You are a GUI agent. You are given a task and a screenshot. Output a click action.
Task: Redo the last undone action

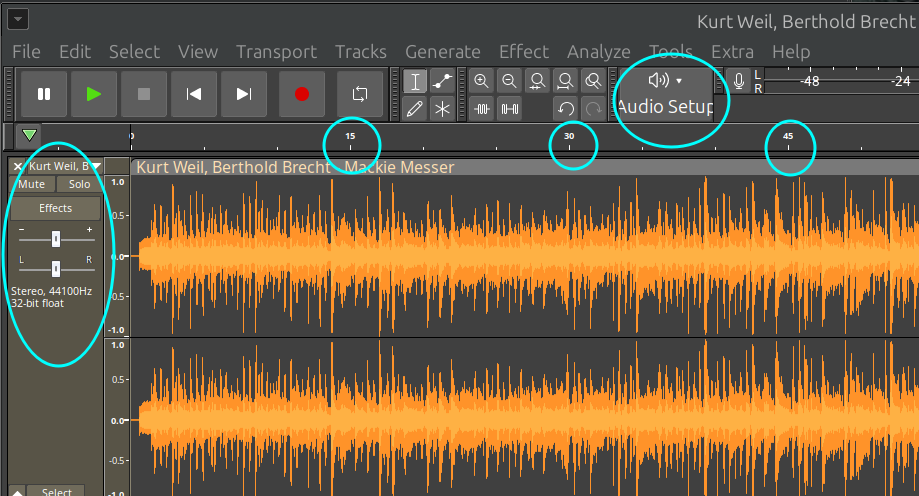pos(593,109)
